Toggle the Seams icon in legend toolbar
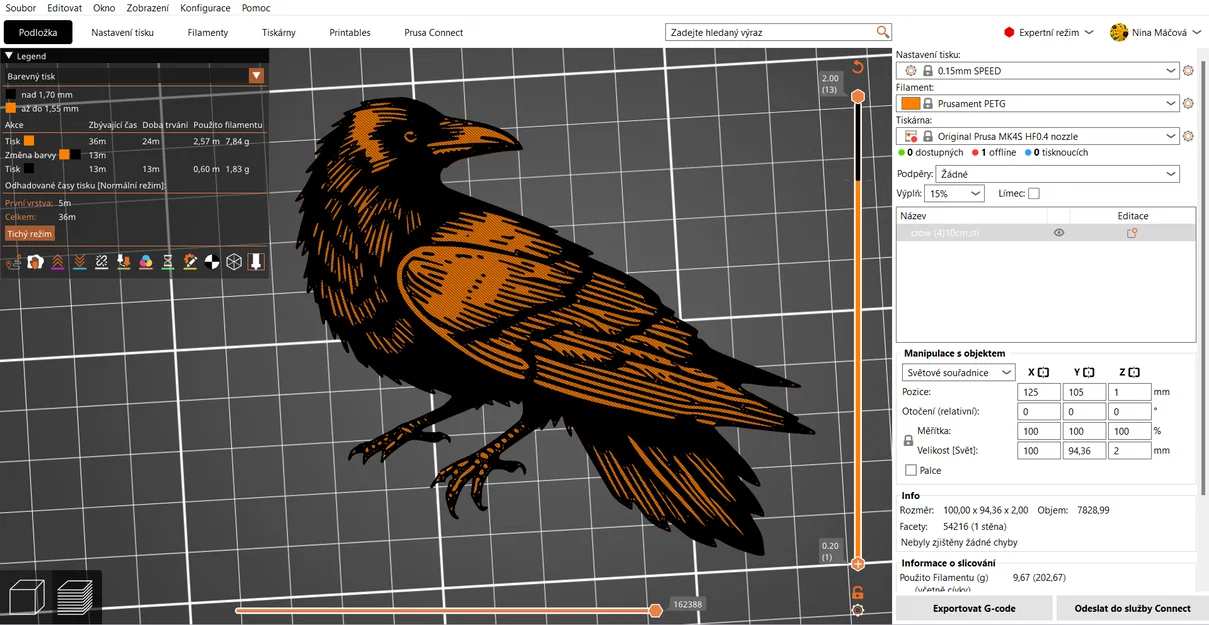 click(101, 262)
